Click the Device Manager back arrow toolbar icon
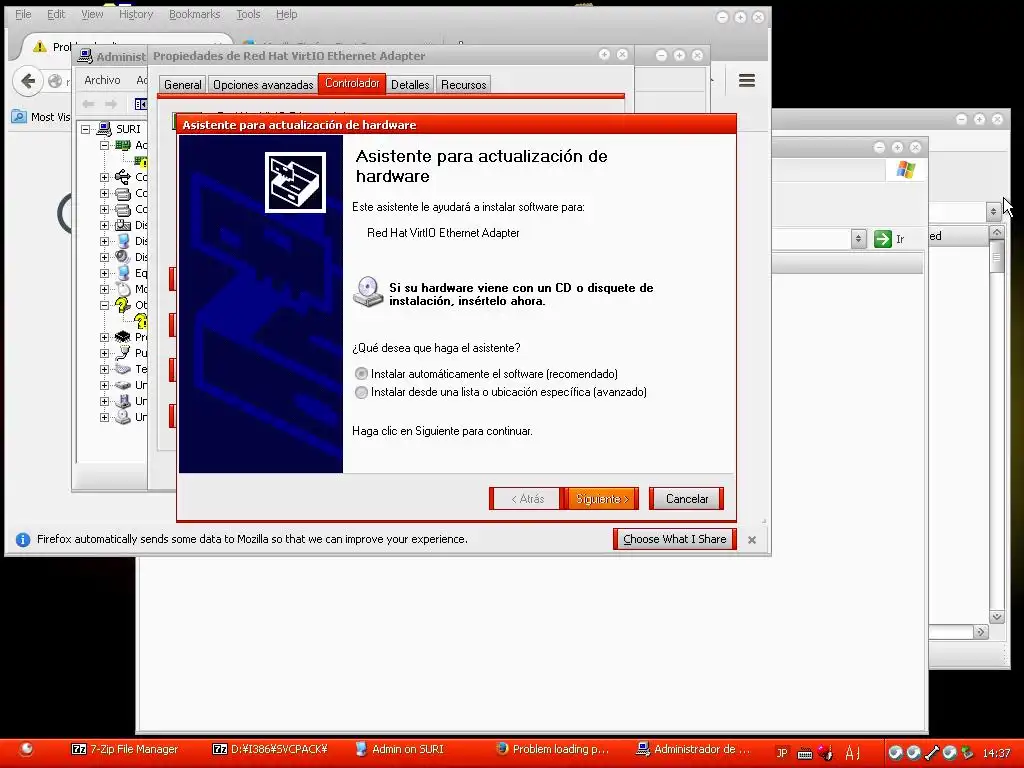 click(x=89, y=104)
